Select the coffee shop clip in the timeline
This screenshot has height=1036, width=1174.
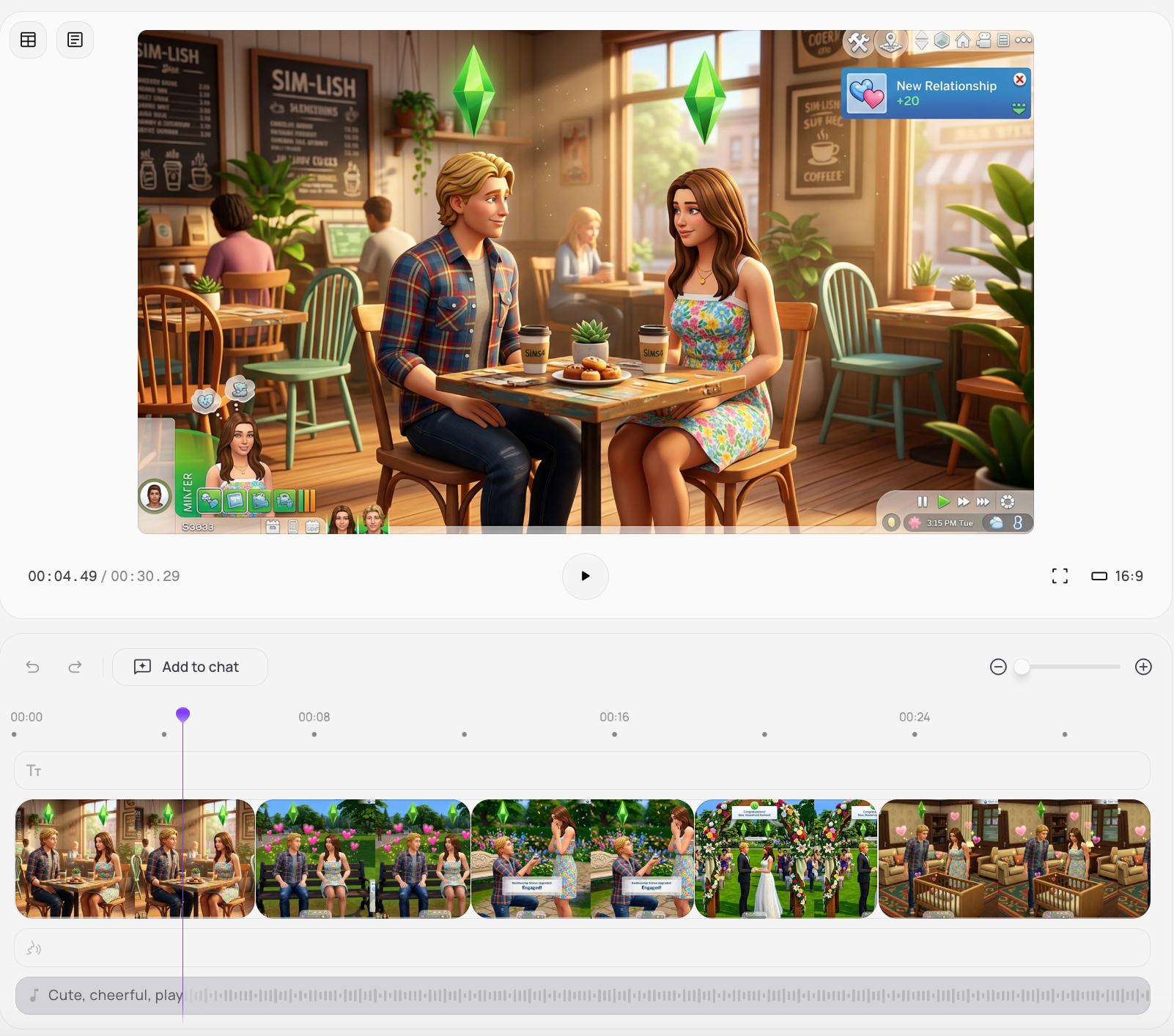135,858
